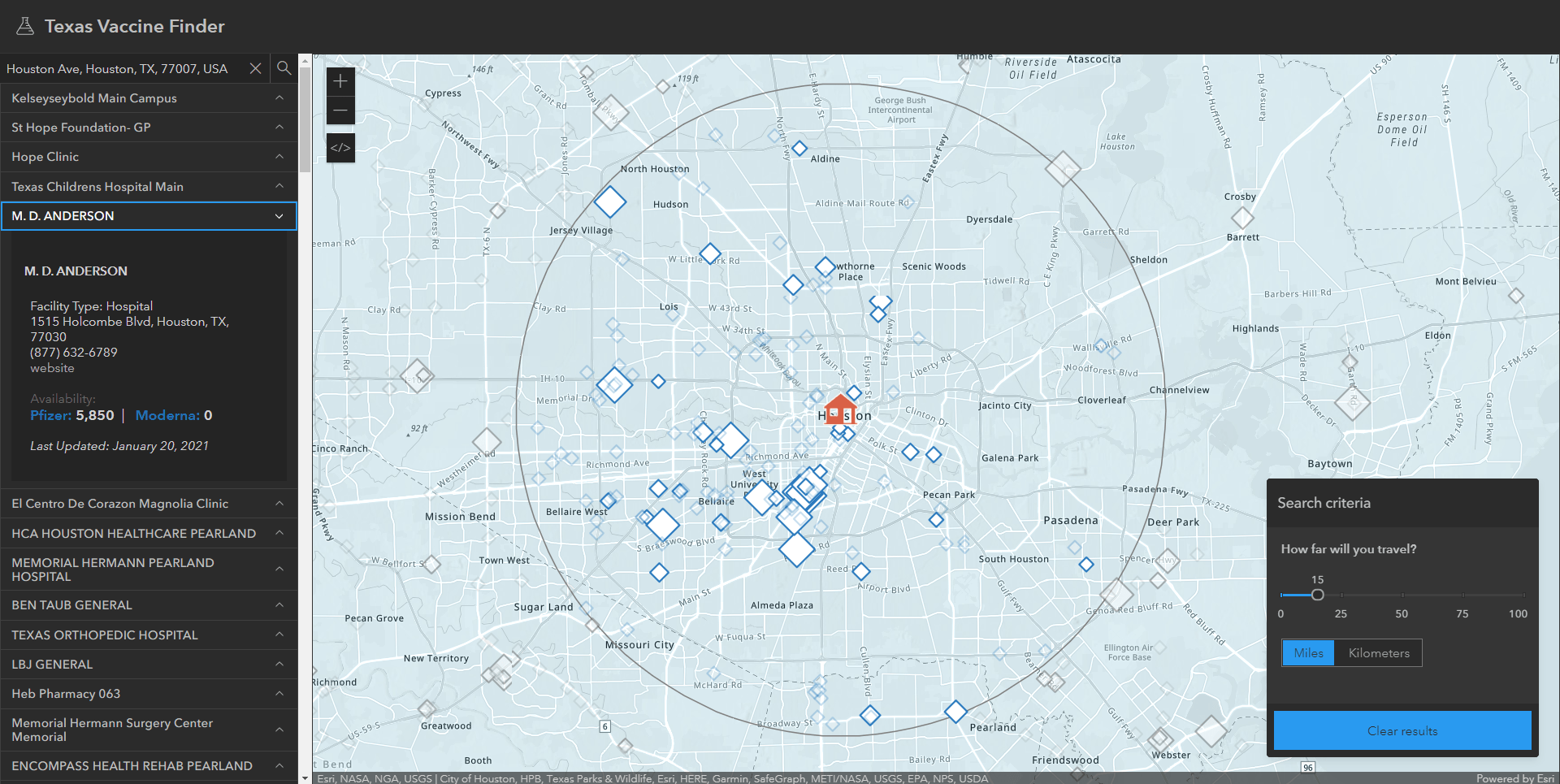Screen dimensions: 1560x784
Task: Click the diamond marker near Pearland
Action: pyautogui.click(x=955, y=712)
